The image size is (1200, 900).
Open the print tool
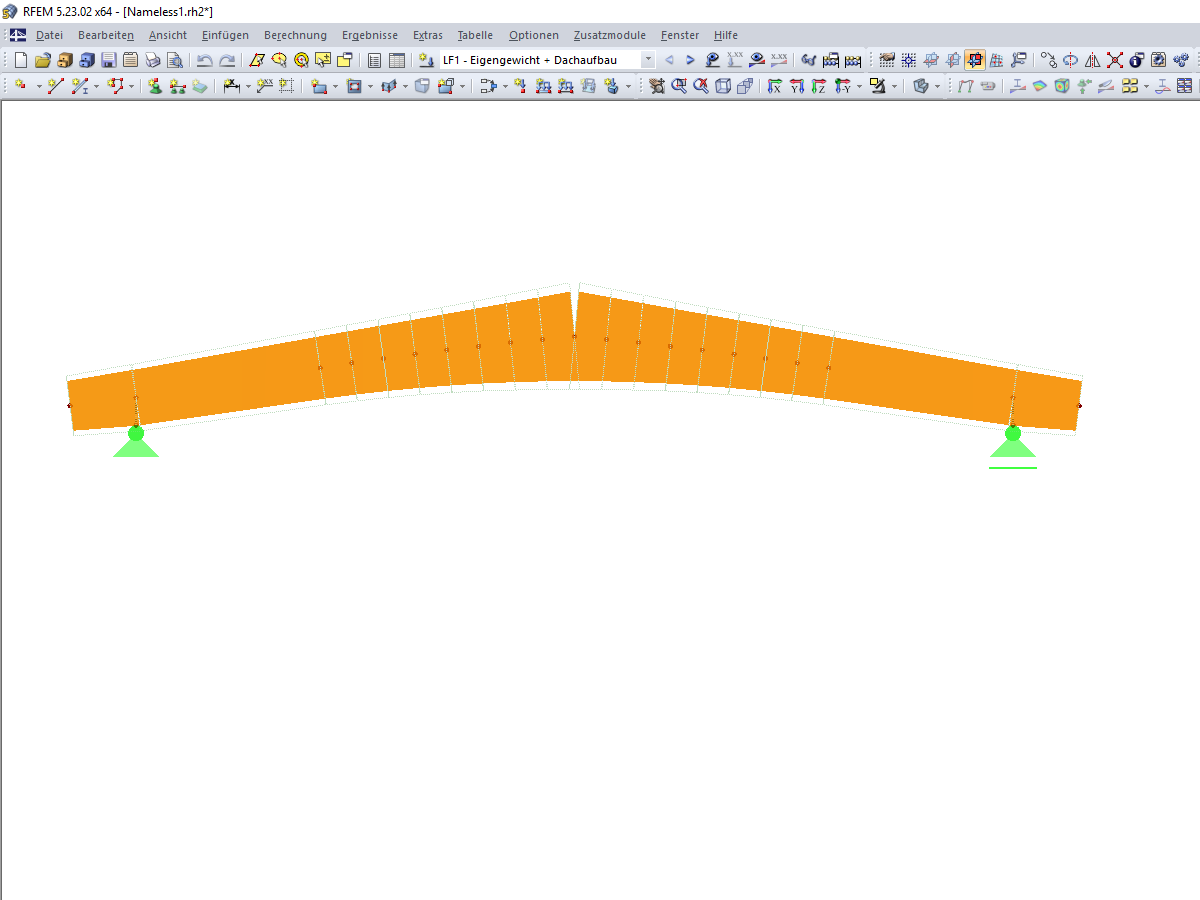point(152,60)
